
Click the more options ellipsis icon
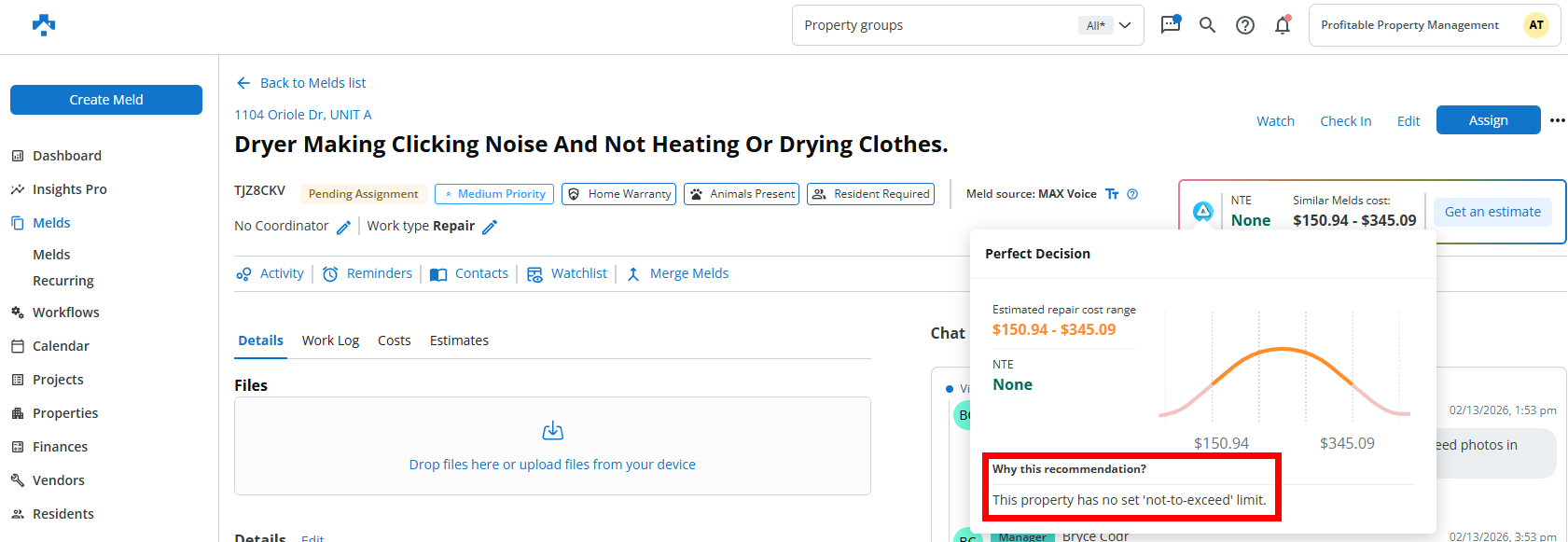[1557, 120]
